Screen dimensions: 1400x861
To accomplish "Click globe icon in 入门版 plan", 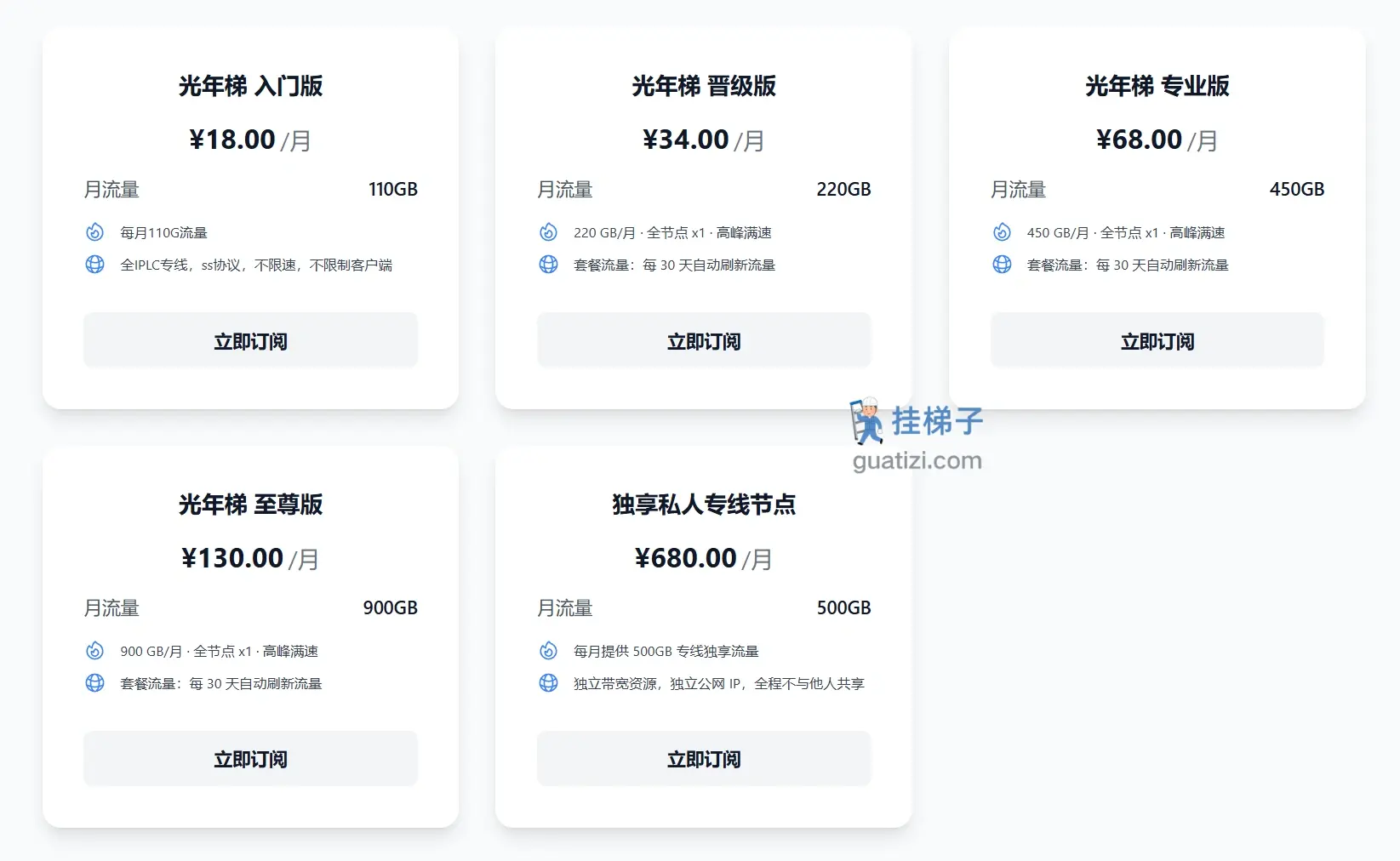I will 94,265.
